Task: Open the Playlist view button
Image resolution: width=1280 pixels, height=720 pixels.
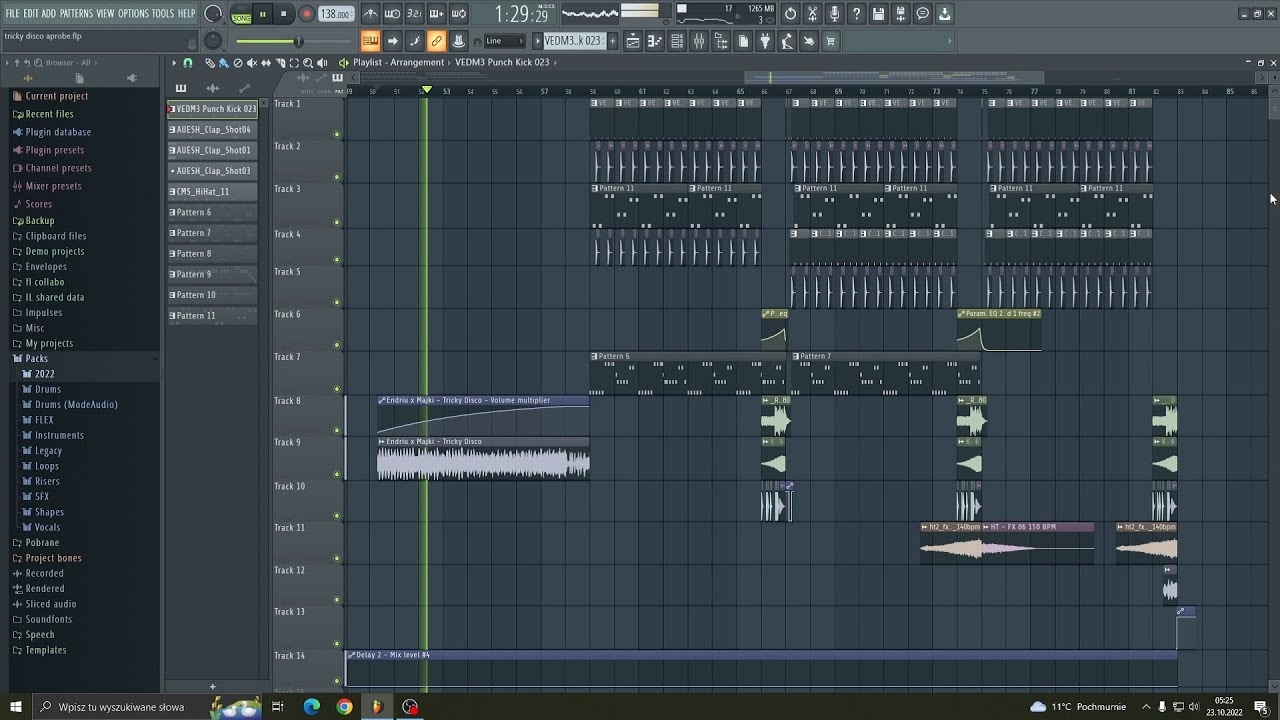Action: coord(633,41)
